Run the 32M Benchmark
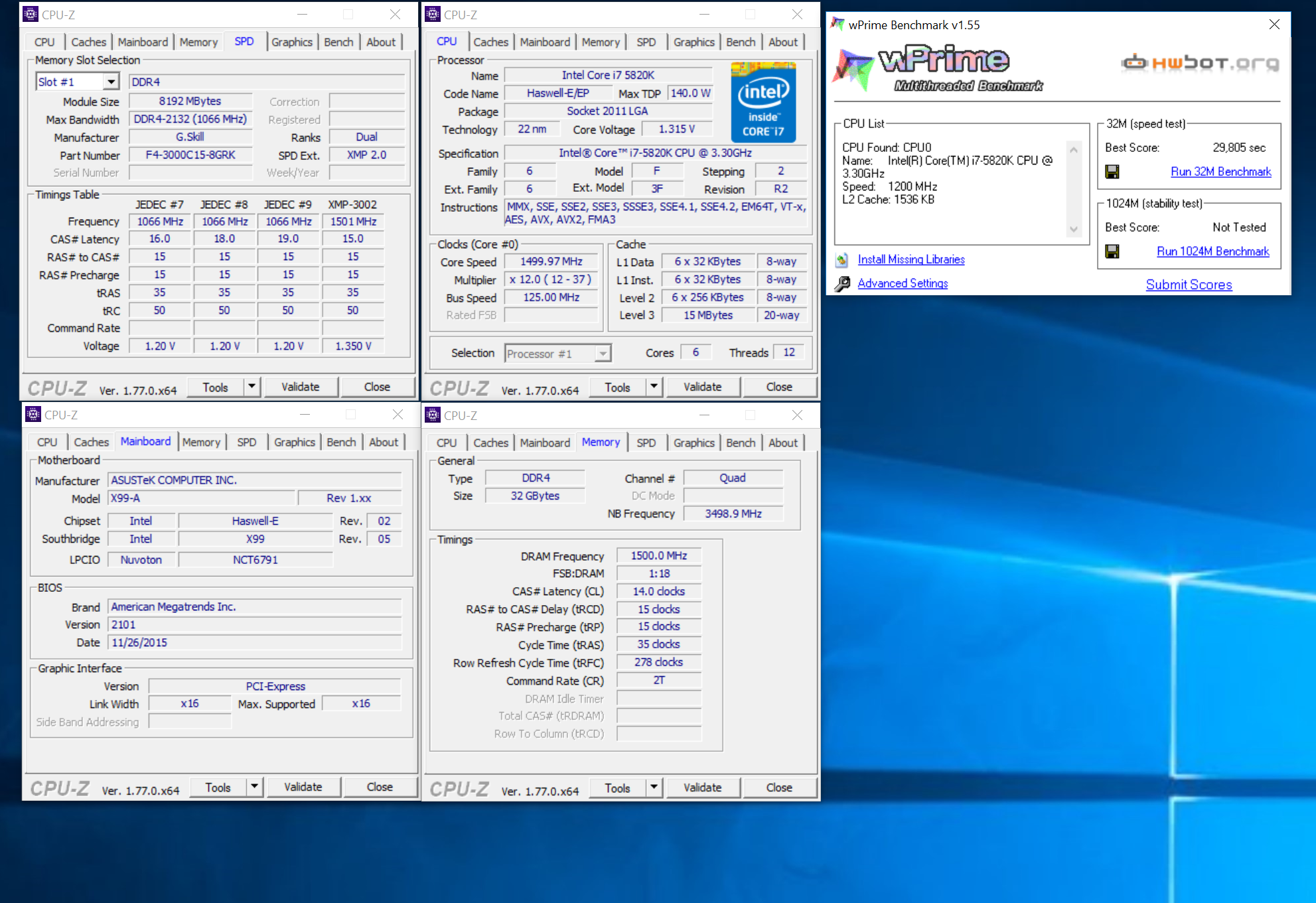This screenshot has height=903, width=1316. click(1220, 172)
